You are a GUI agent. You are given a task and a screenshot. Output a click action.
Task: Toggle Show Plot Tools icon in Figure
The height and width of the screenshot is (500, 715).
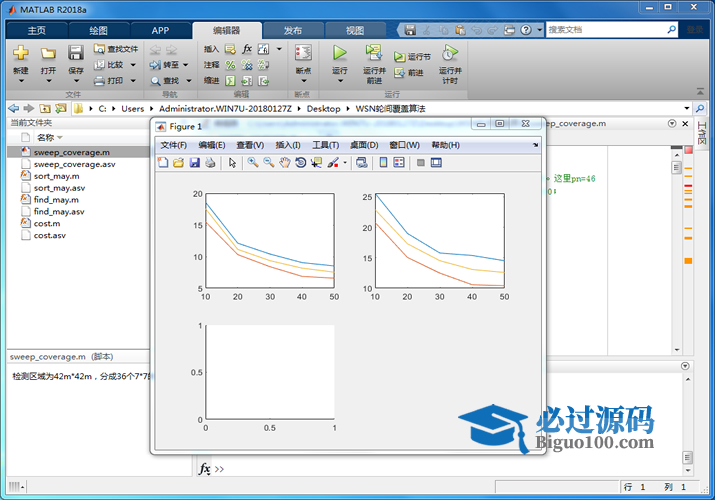point(436,163)
